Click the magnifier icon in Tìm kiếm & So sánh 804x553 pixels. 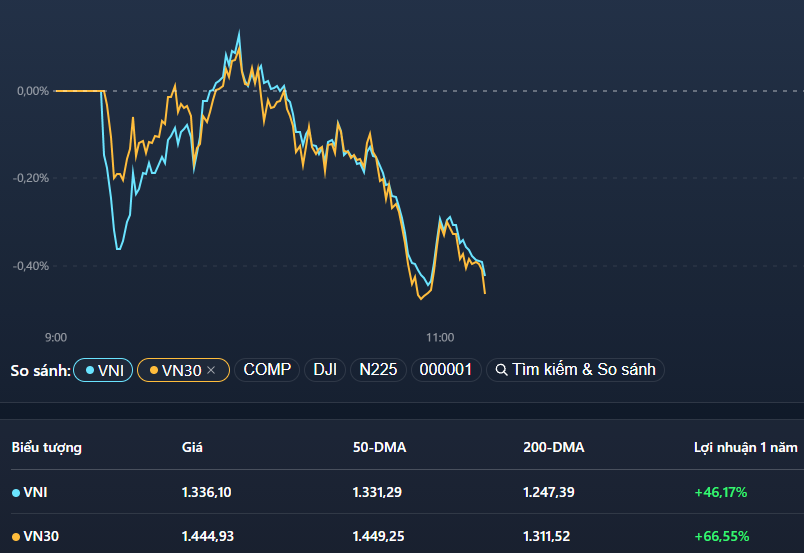(501, 370)
